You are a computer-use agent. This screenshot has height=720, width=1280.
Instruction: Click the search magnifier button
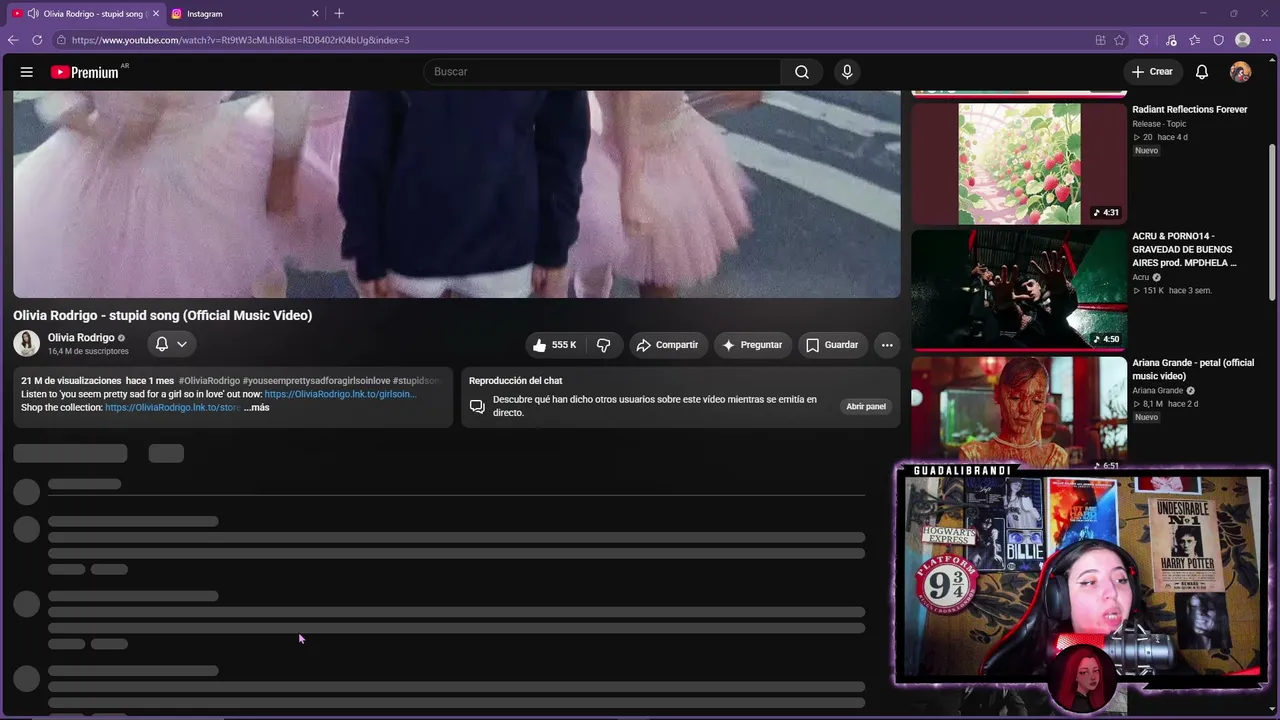coord(802,72)
